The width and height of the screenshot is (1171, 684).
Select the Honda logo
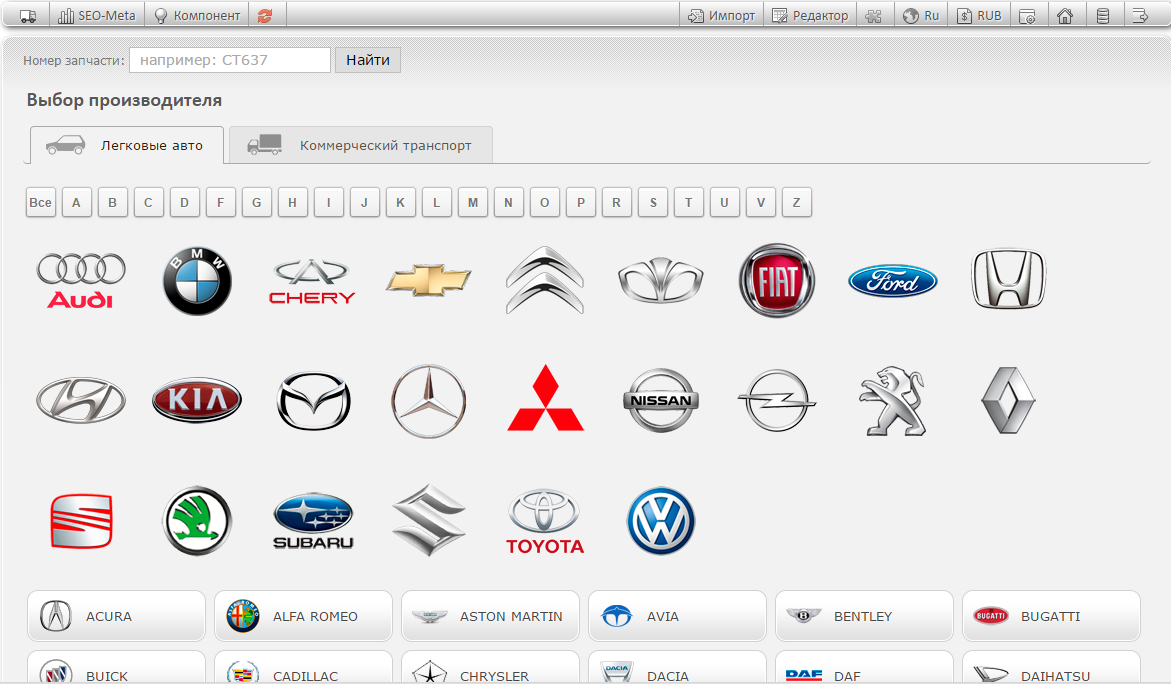click(x=1008, y=279)
